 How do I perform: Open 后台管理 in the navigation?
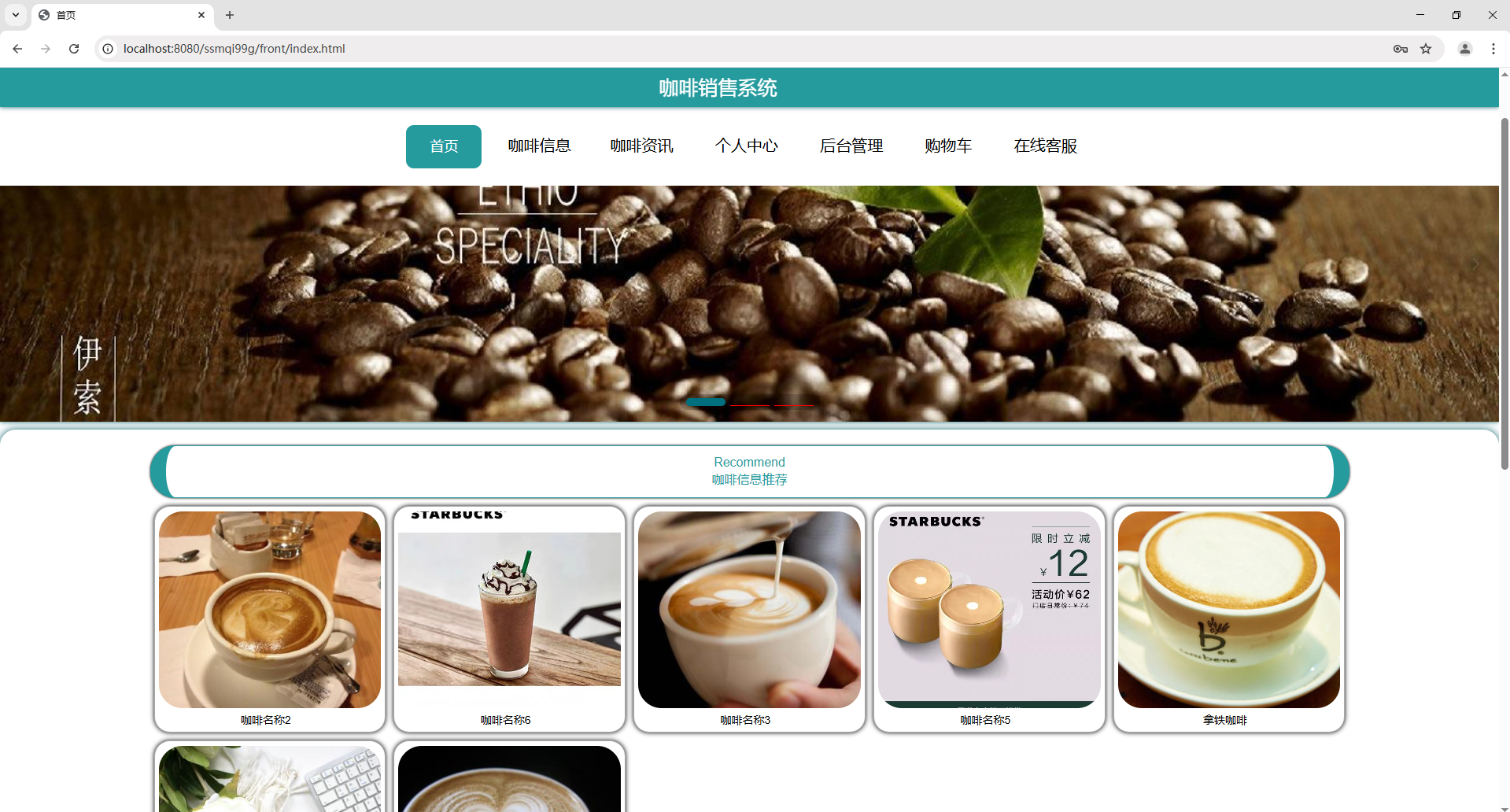click(851, 146)
